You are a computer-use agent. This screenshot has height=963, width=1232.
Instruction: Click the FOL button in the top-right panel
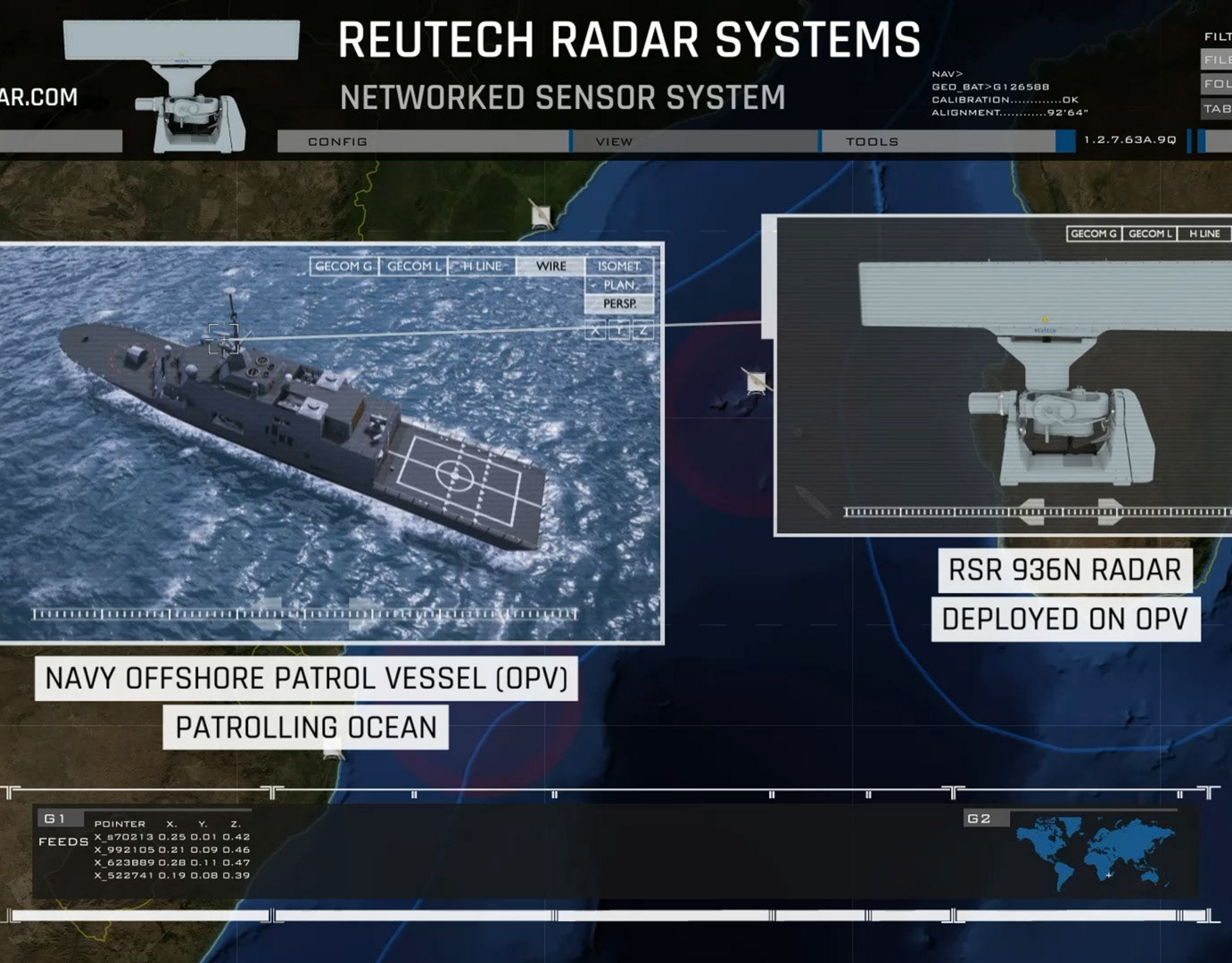coord(1217,84)
